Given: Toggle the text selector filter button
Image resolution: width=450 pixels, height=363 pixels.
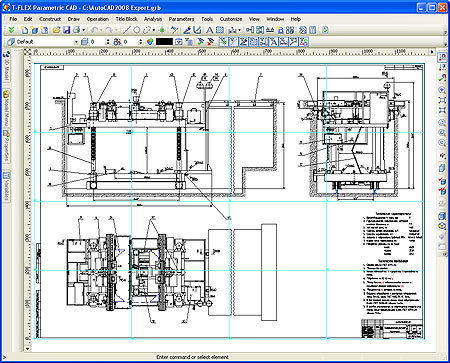Looking at the screenshot, I should tap(273, 42).
